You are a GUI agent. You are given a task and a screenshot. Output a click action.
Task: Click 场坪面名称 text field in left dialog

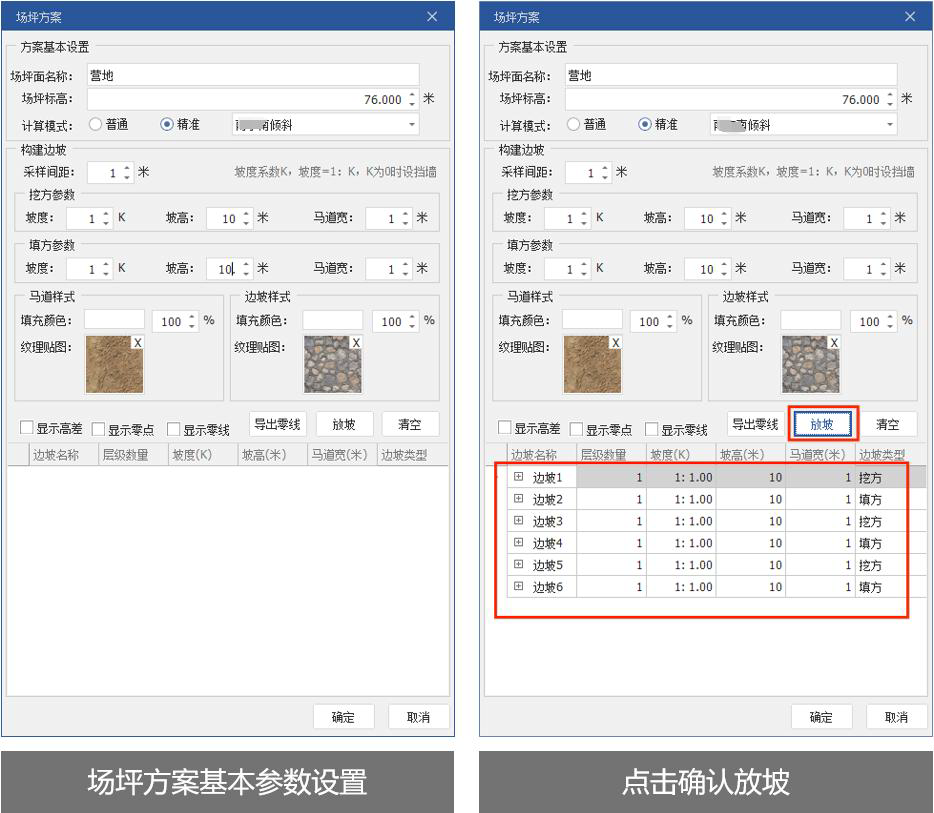click(251, 75)
